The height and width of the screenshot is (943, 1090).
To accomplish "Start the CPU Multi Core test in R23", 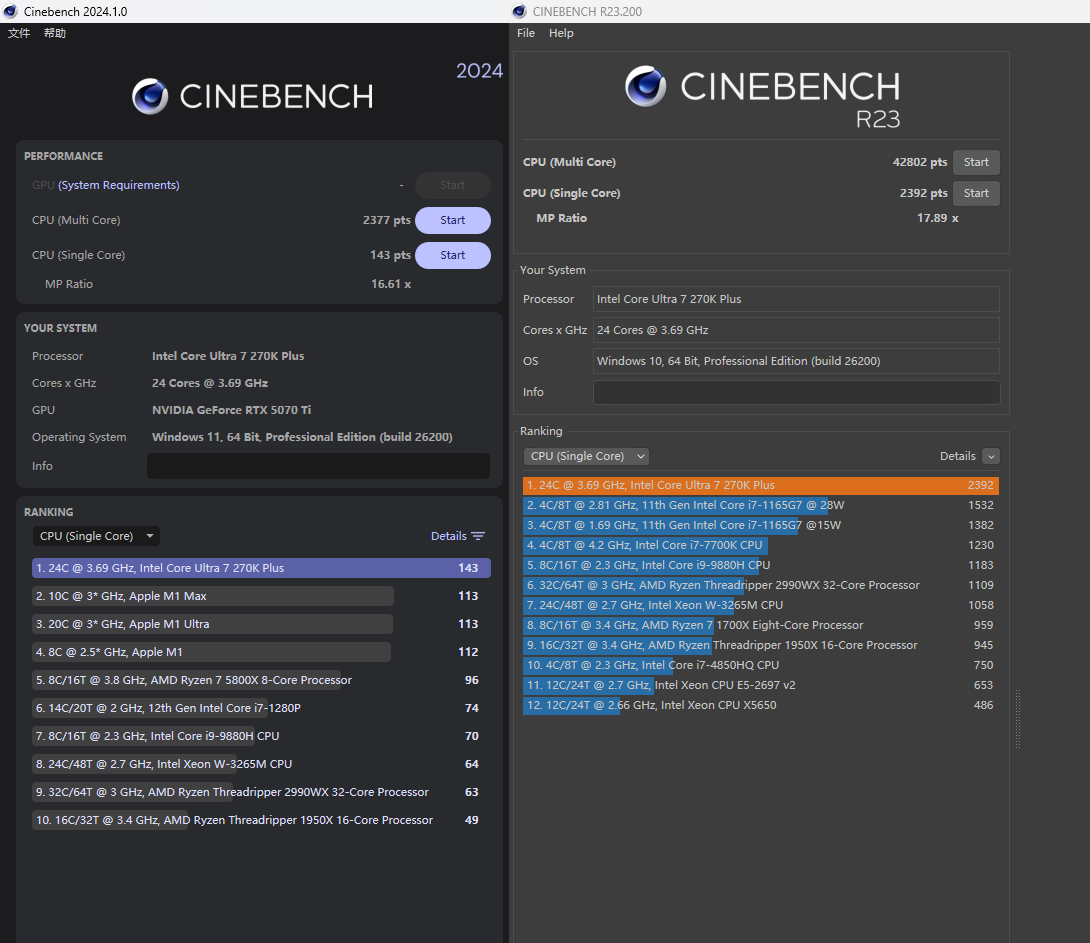I will click(x=975, y=162).
